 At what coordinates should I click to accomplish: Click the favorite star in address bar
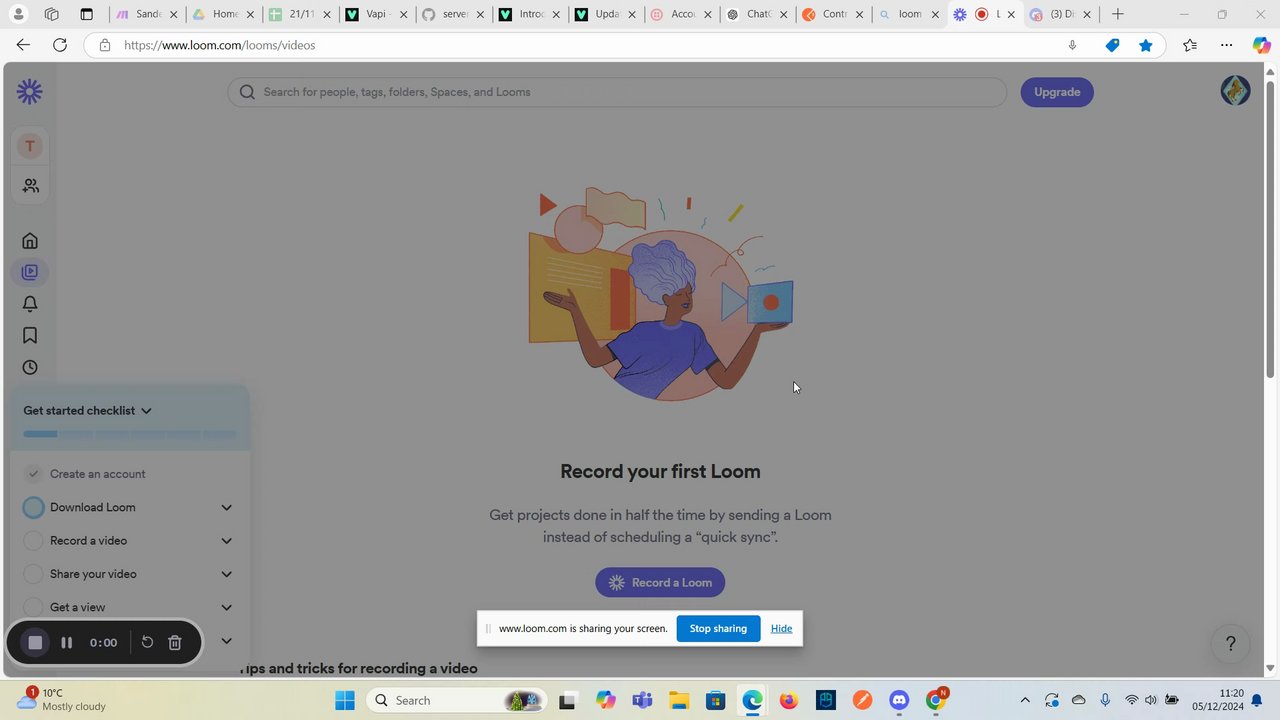[1146, 45]
